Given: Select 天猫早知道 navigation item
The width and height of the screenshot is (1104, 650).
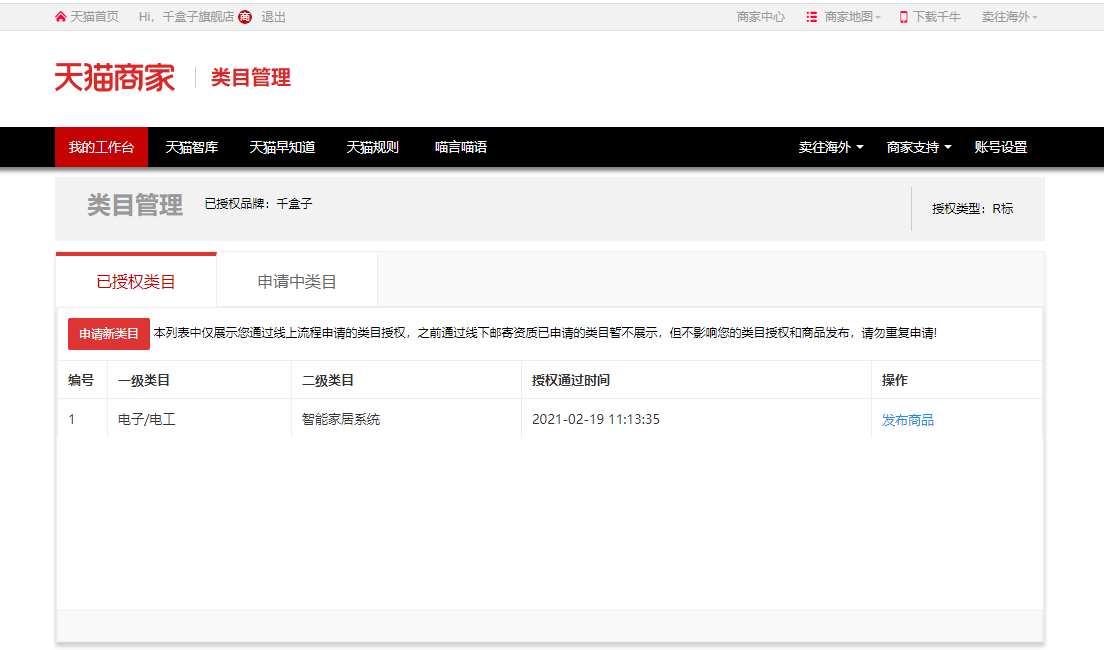Looking at the screenshot, I should coord(282,147).
